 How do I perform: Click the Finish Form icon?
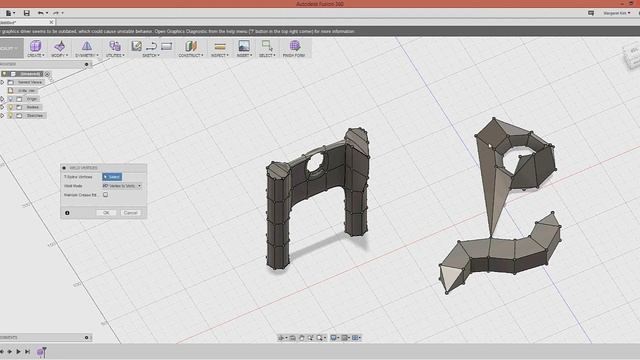point(294,45)
